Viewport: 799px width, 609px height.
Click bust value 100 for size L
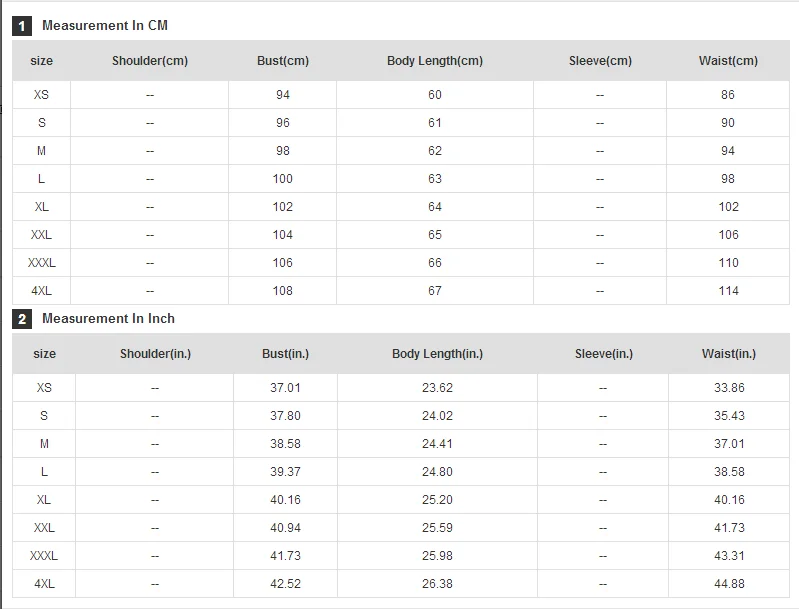(282, 179)
